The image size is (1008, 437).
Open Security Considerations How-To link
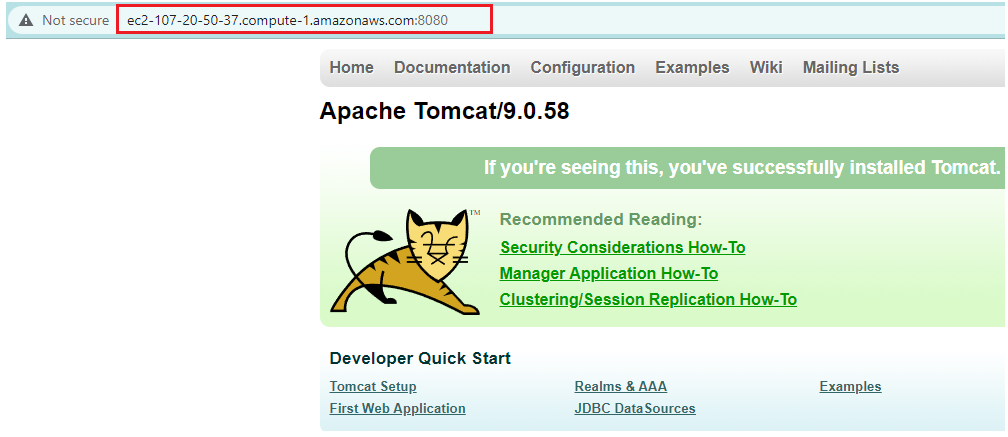click(x=622, y=247)
